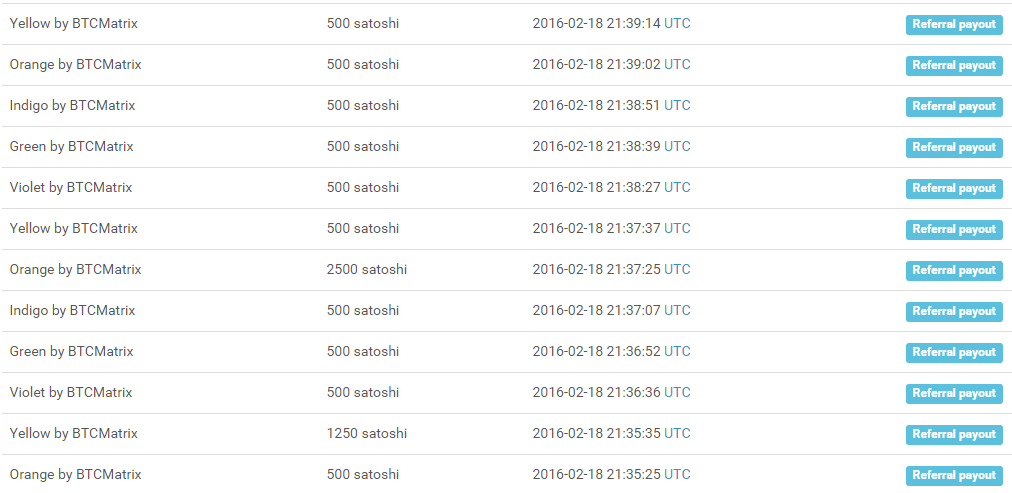
Task: Open Indigo by BTCMatrix entry dated 21:38:51
Action: pos(72,105)
